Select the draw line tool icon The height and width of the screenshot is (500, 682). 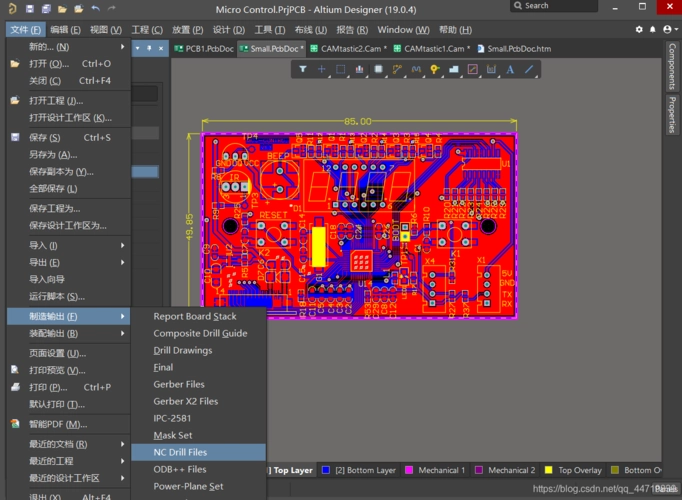[x=529, y=69]
